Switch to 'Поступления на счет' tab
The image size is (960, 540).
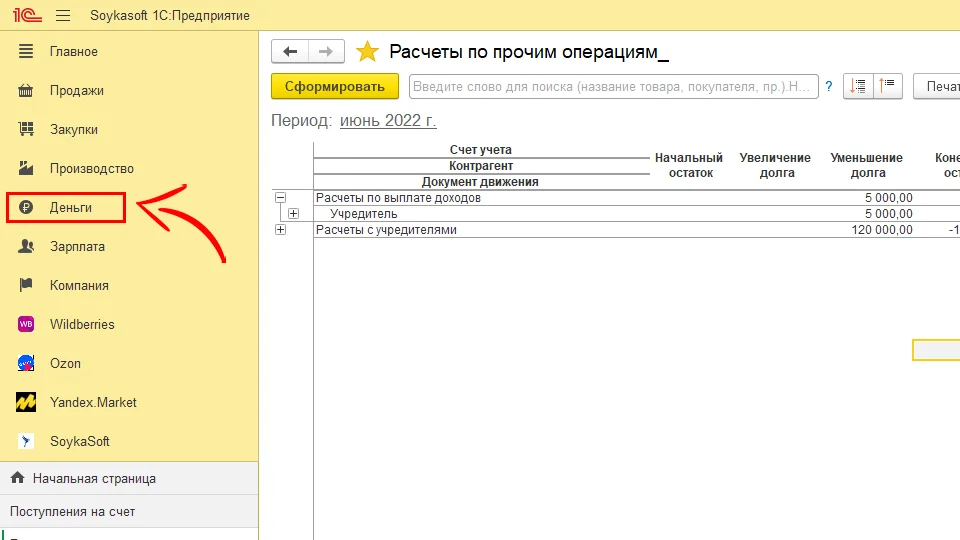(72, 511)
